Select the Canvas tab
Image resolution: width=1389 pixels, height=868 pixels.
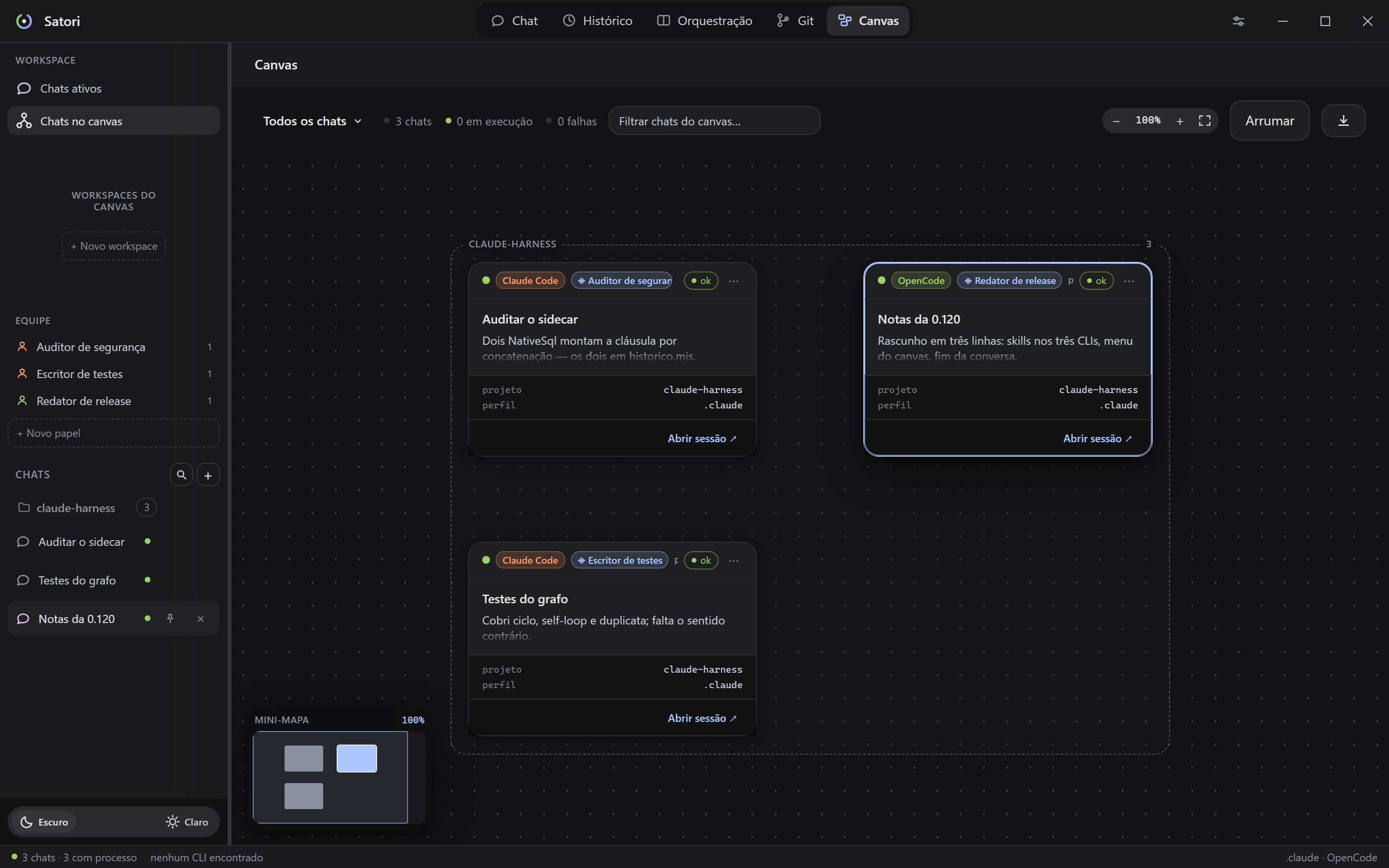point(868,21)
